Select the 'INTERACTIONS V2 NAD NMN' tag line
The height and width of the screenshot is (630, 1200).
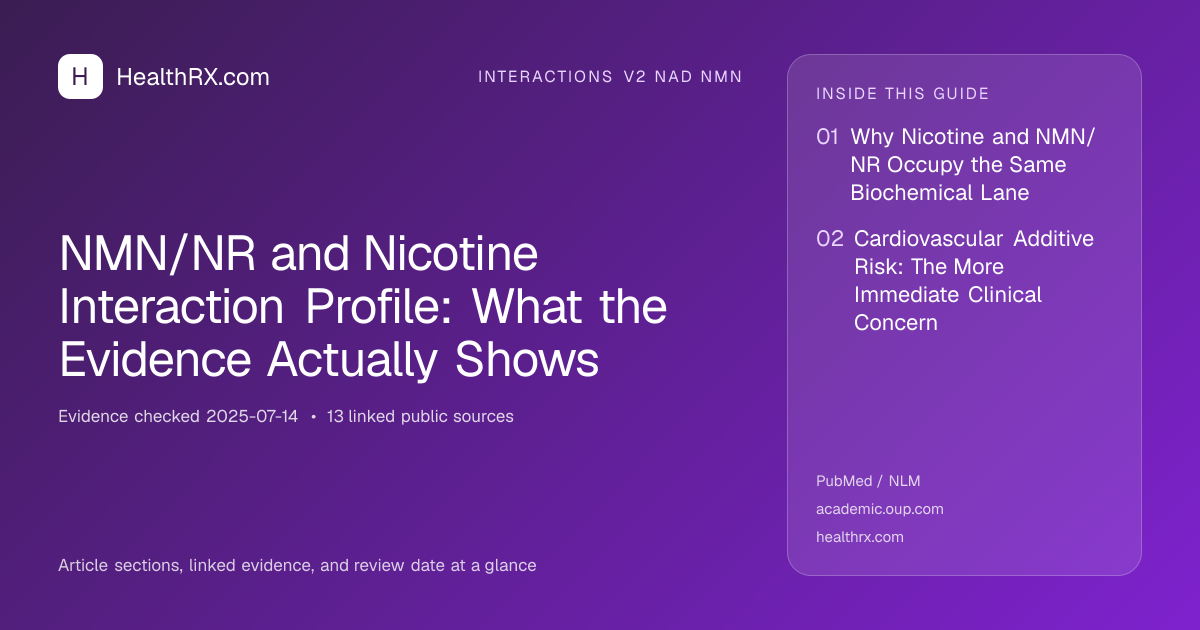[x=610, y=77]
